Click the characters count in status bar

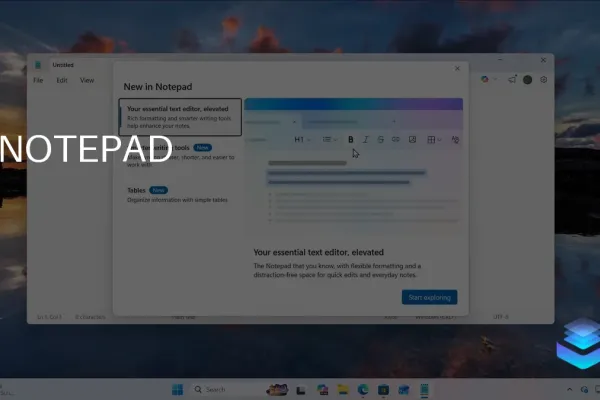pos(90,317)
